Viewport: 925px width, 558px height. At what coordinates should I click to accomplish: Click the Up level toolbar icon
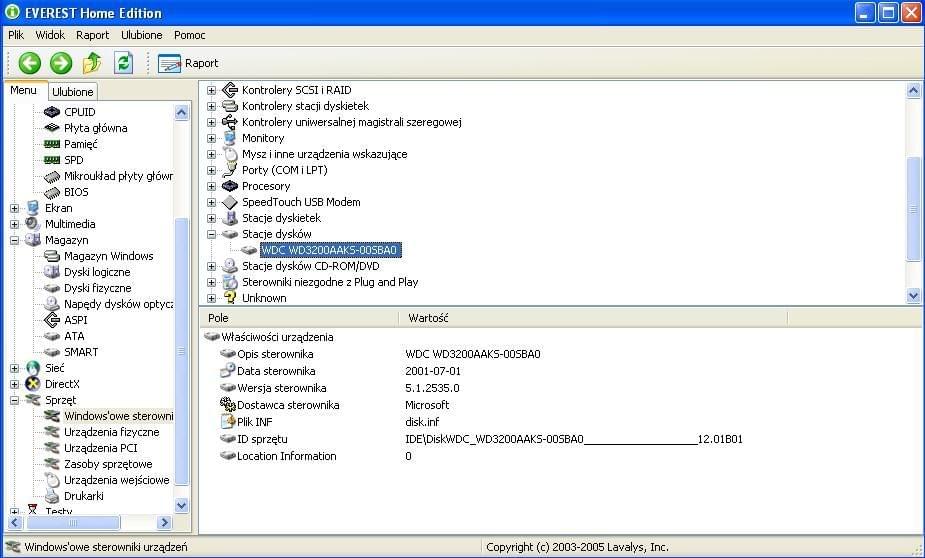[92, 63]
